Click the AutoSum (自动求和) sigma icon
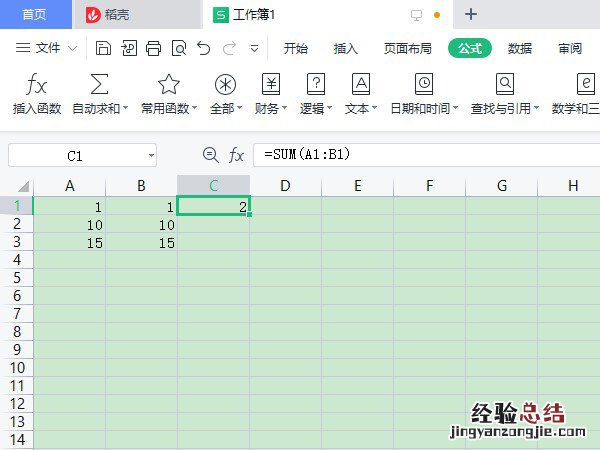This screenshot has height=450, width=600. pyautogui.click(x=100, y=84)
